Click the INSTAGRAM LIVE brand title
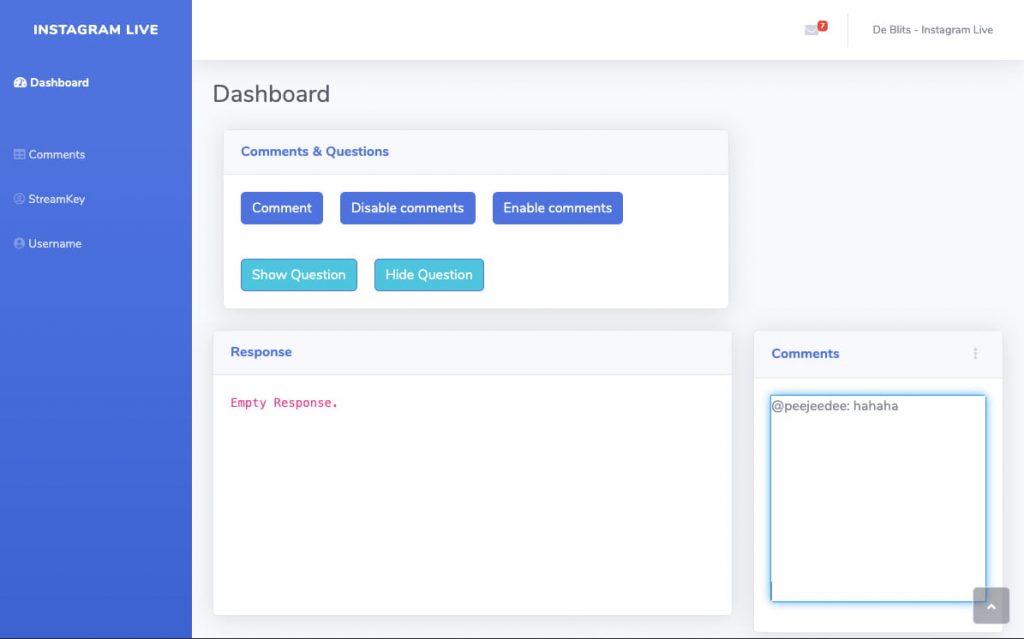This screenshot has width=1024, height=639. (x=96, y=30)
